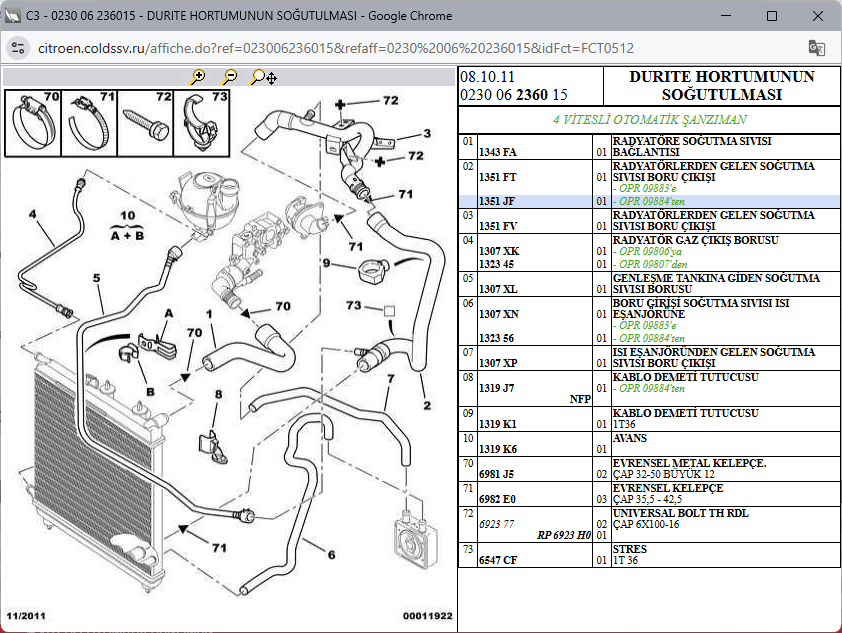
Task: Click part number 6547 CF
Action: (x=498, y=560)
